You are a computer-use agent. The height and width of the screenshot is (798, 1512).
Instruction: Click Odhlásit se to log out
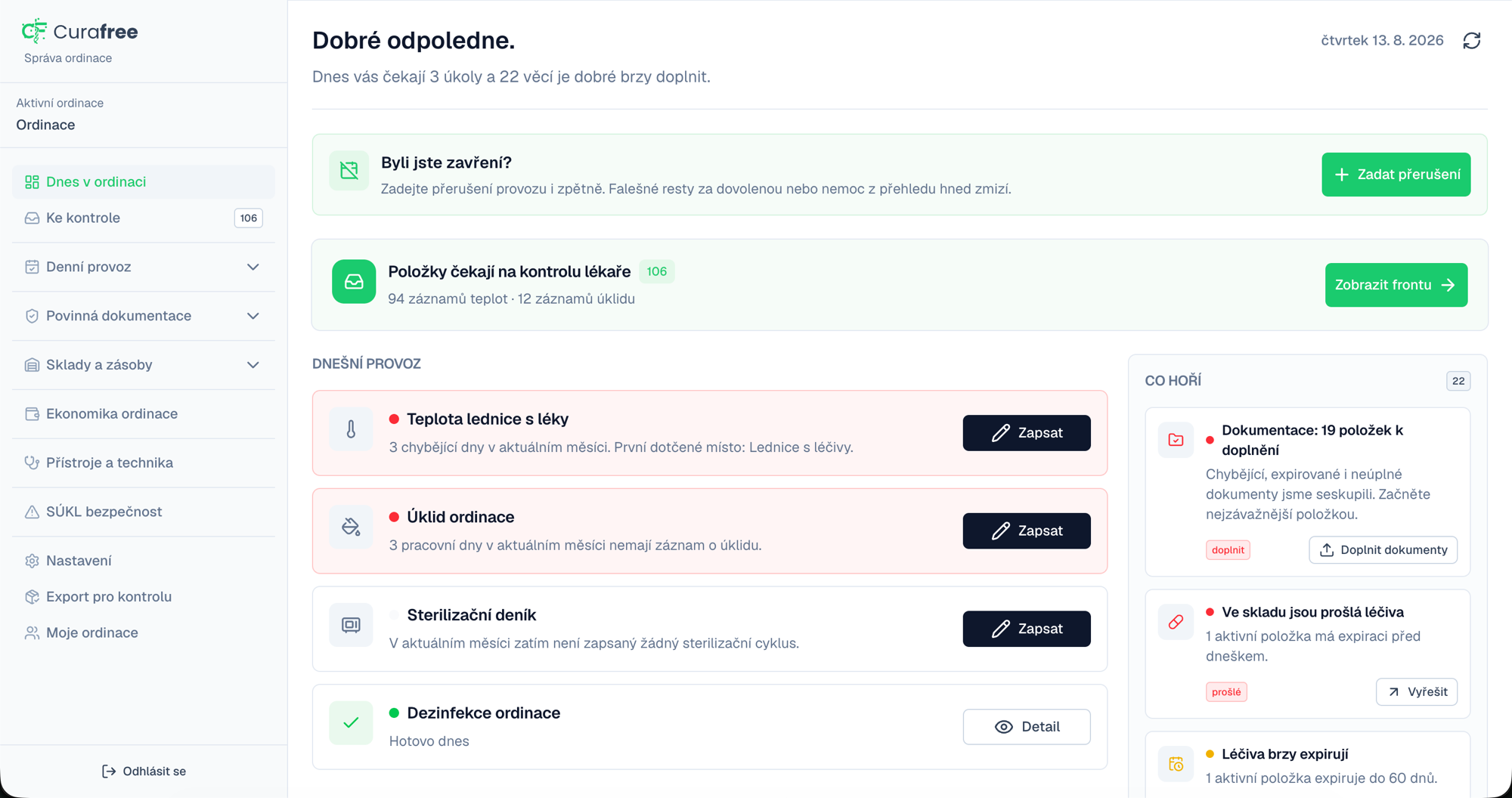pos(144,771)
